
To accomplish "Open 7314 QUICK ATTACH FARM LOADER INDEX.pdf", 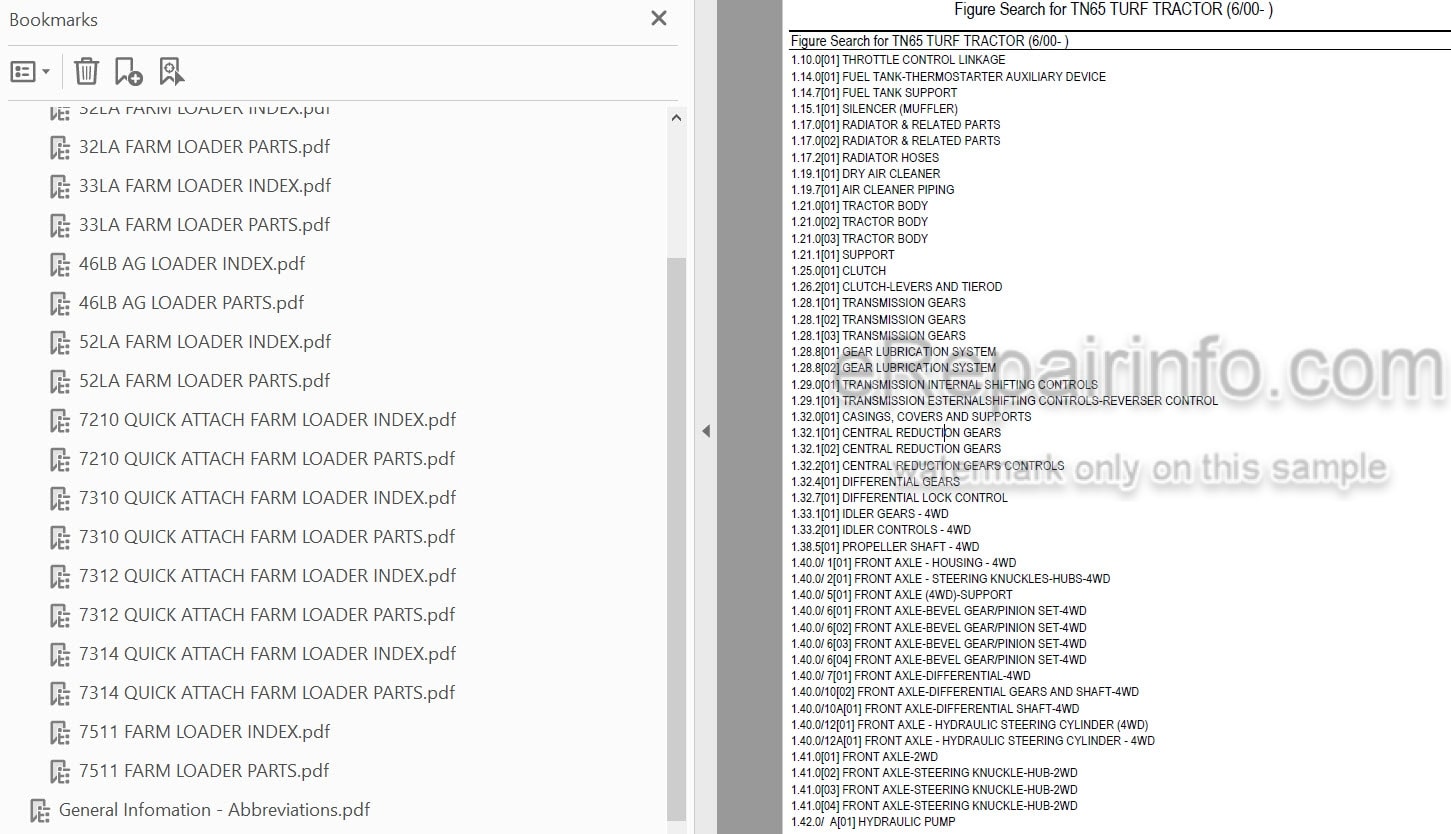I will [x=267, y=654].
